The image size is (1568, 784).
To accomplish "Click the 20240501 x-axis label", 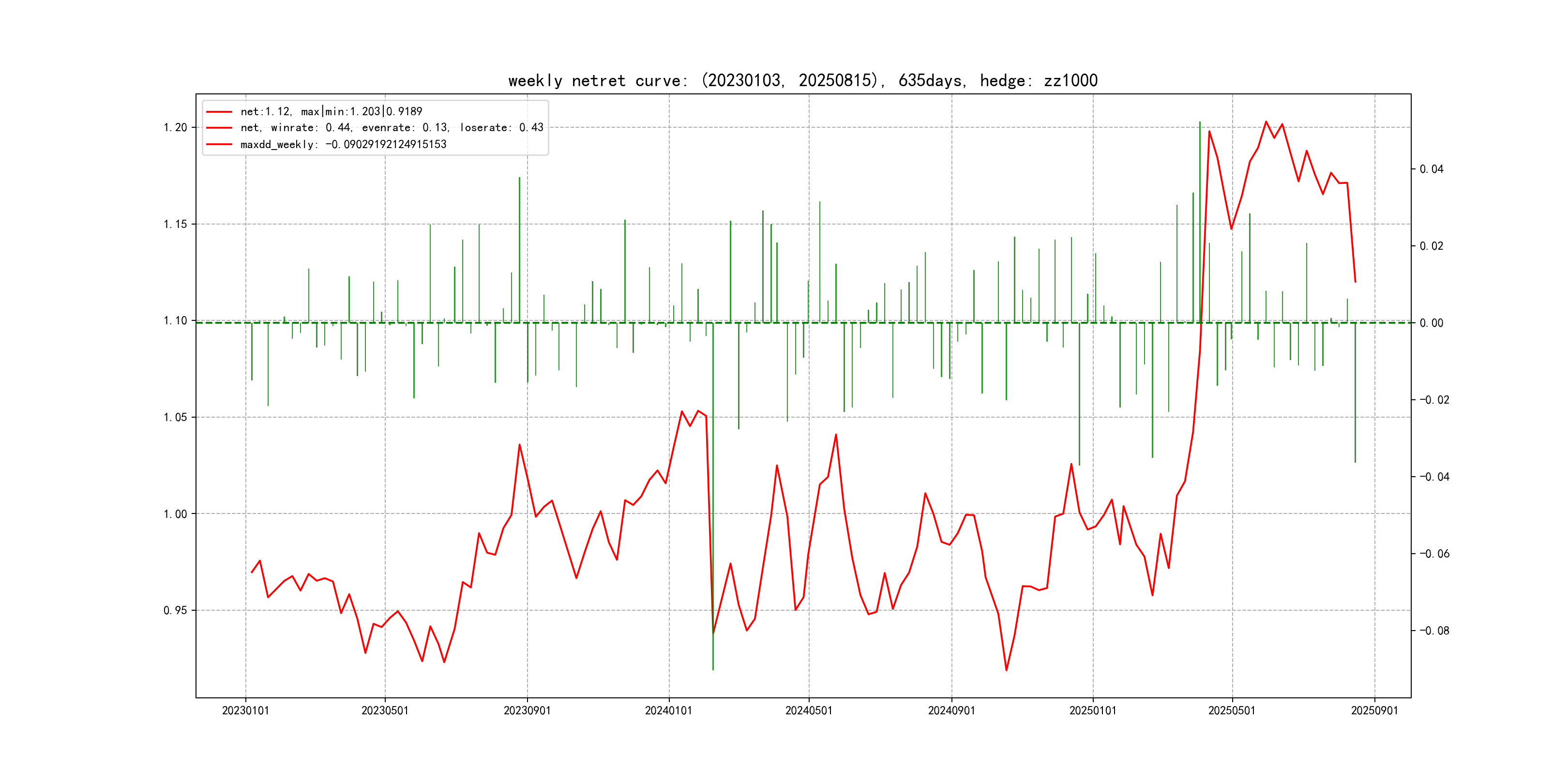I will click(x=808, y=711).
